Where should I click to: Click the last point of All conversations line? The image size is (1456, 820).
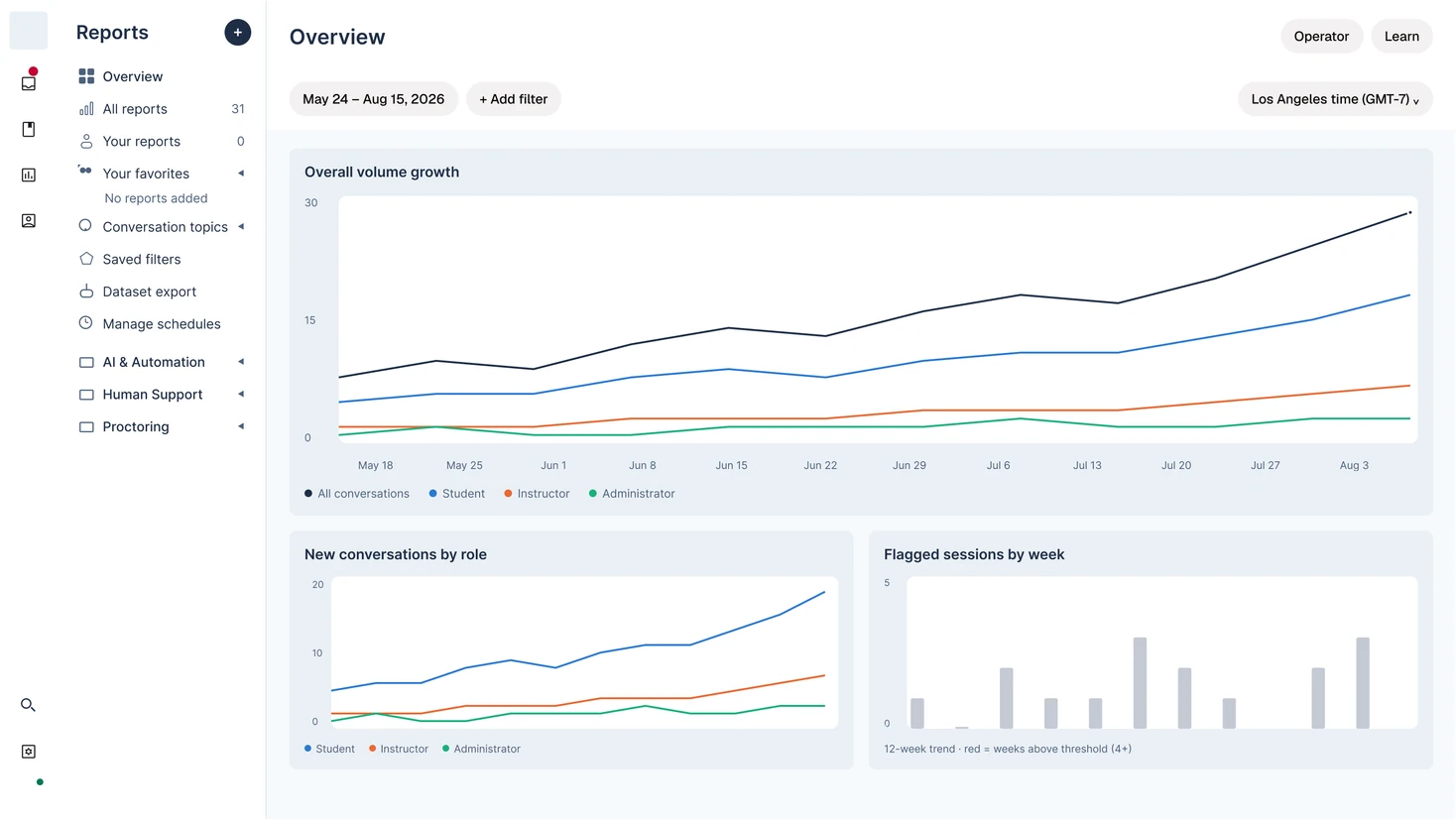(1409, 212)
